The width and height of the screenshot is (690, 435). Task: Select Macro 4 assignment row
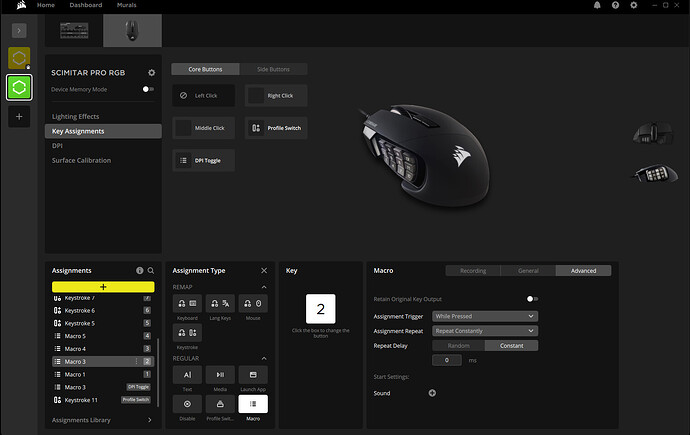tap(103, 349)
